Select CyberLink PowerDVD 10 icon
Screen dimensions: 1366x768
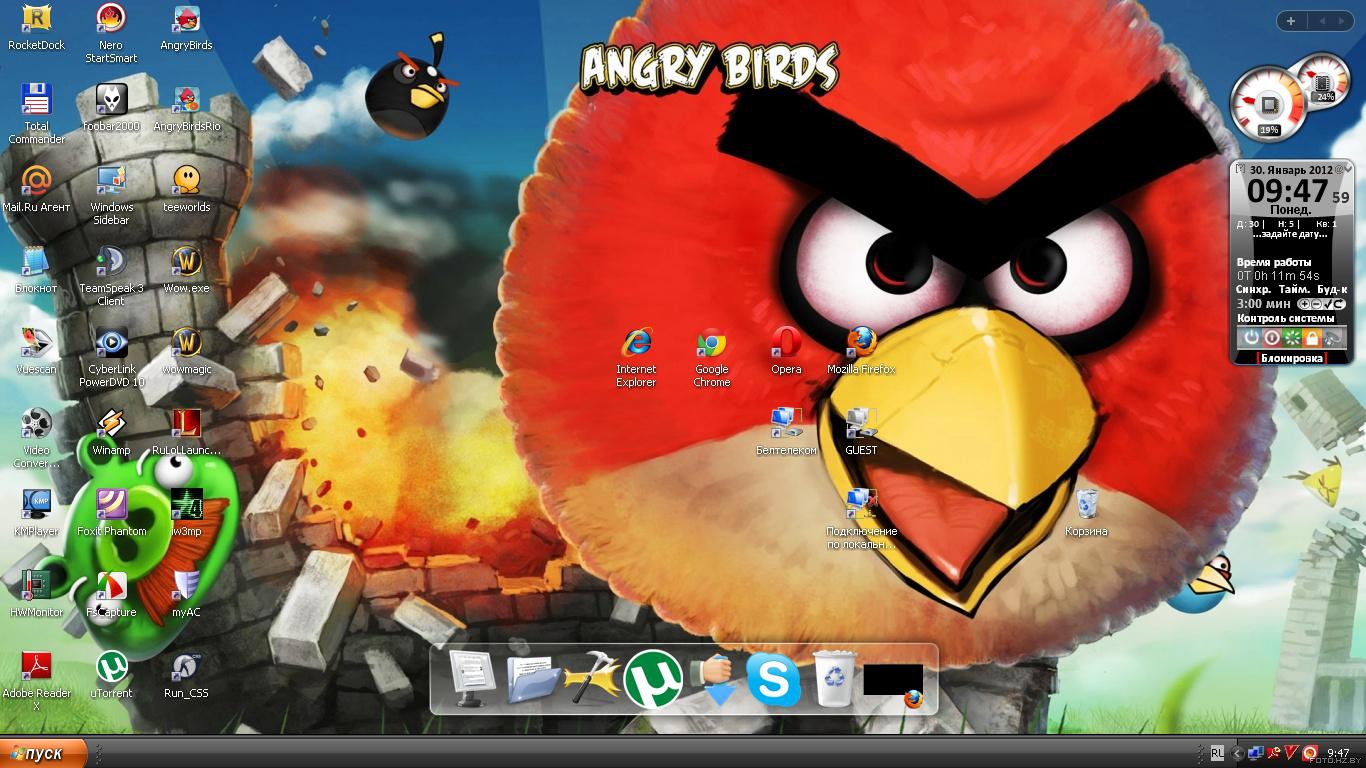[111, 357]
